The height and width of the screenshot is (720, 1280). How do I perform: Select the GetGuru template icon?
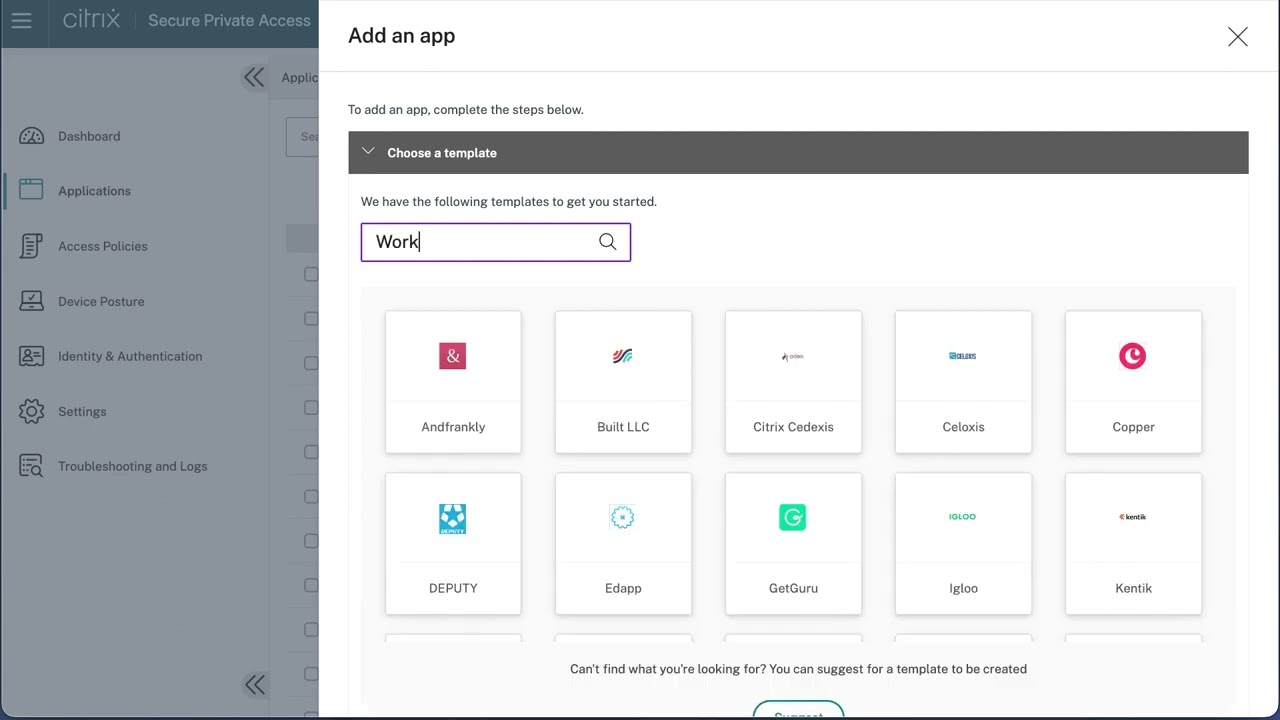click(792, 517)
